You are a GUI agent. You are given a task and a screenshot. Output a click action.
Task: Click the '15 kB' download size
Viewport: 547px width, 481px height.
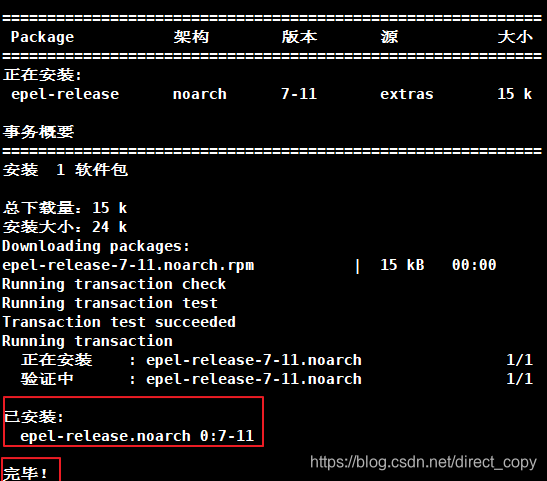pos(402,265)
